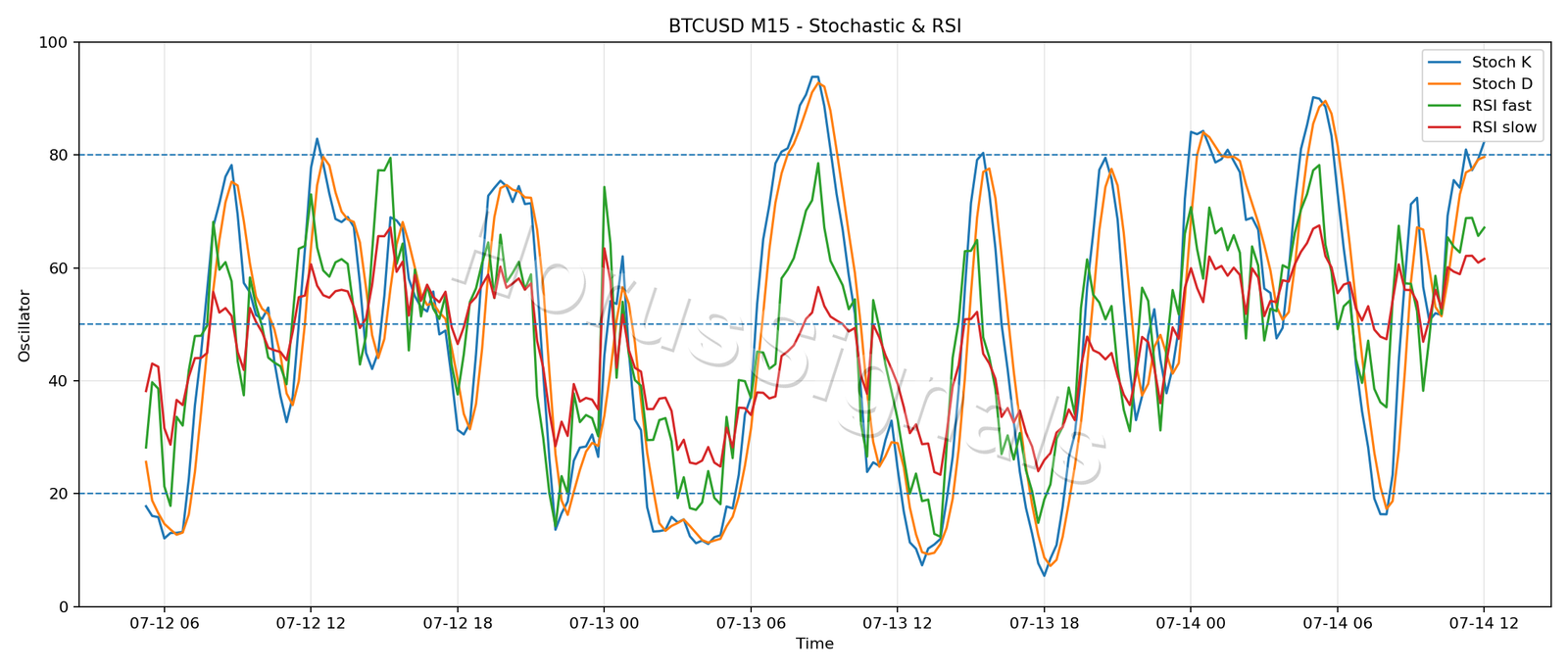Click the x-axis tick label 07-14 00

tap(1191, 623)
